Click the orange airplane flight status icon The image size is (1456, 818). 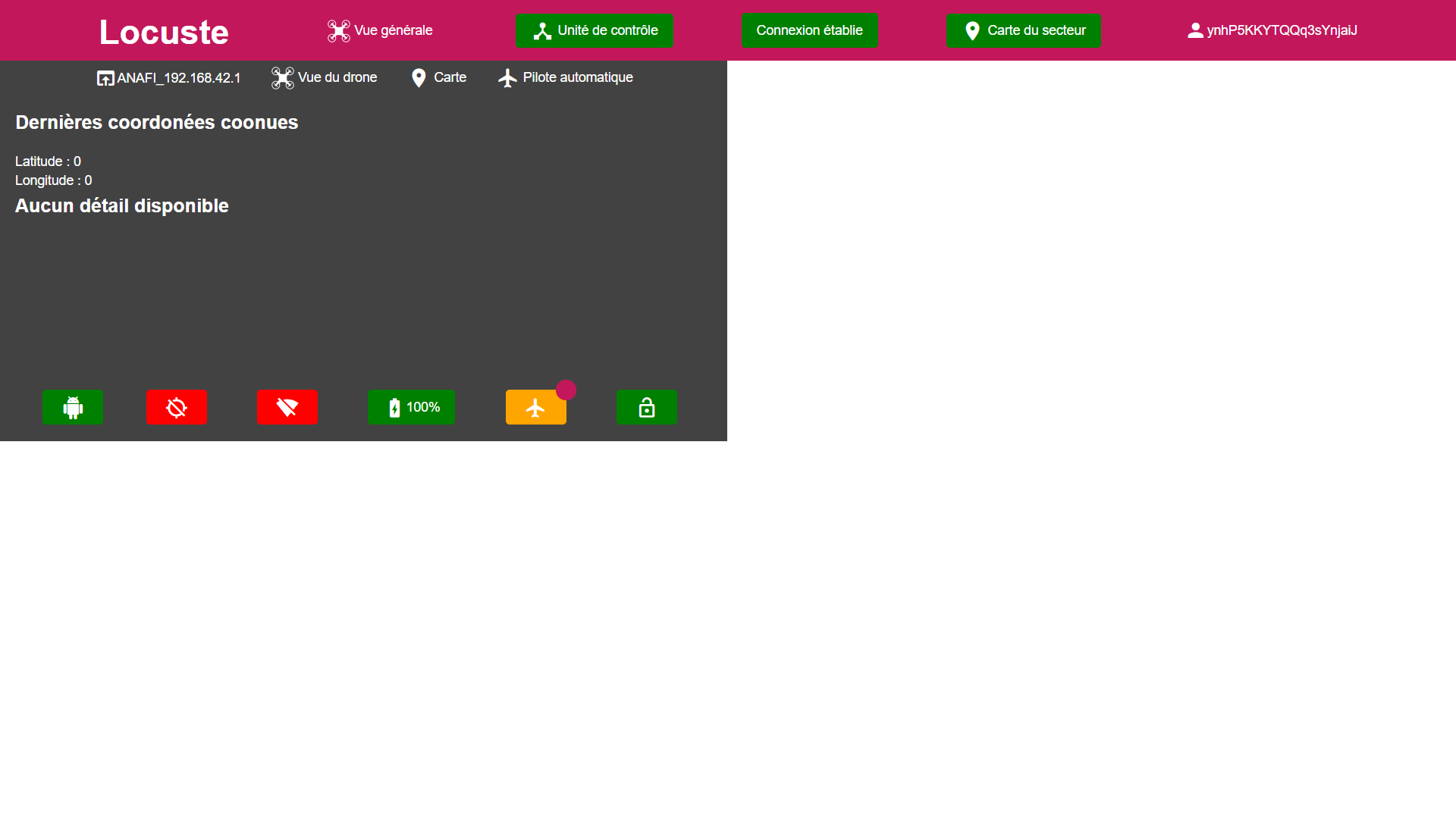pos(535,407)
